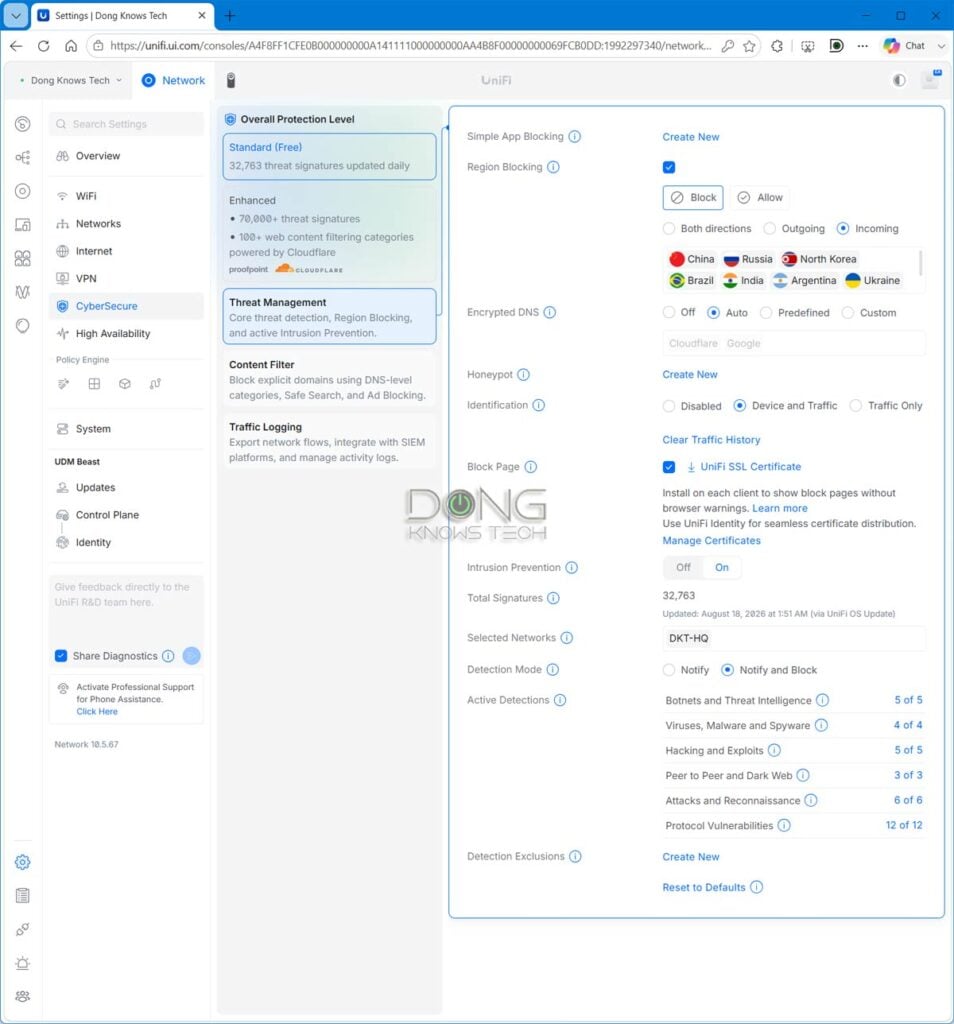This screenshot has width=954, height=1024.
Task: Open the Copilot Chat dropdown arrow
Action: coord(941,46)
